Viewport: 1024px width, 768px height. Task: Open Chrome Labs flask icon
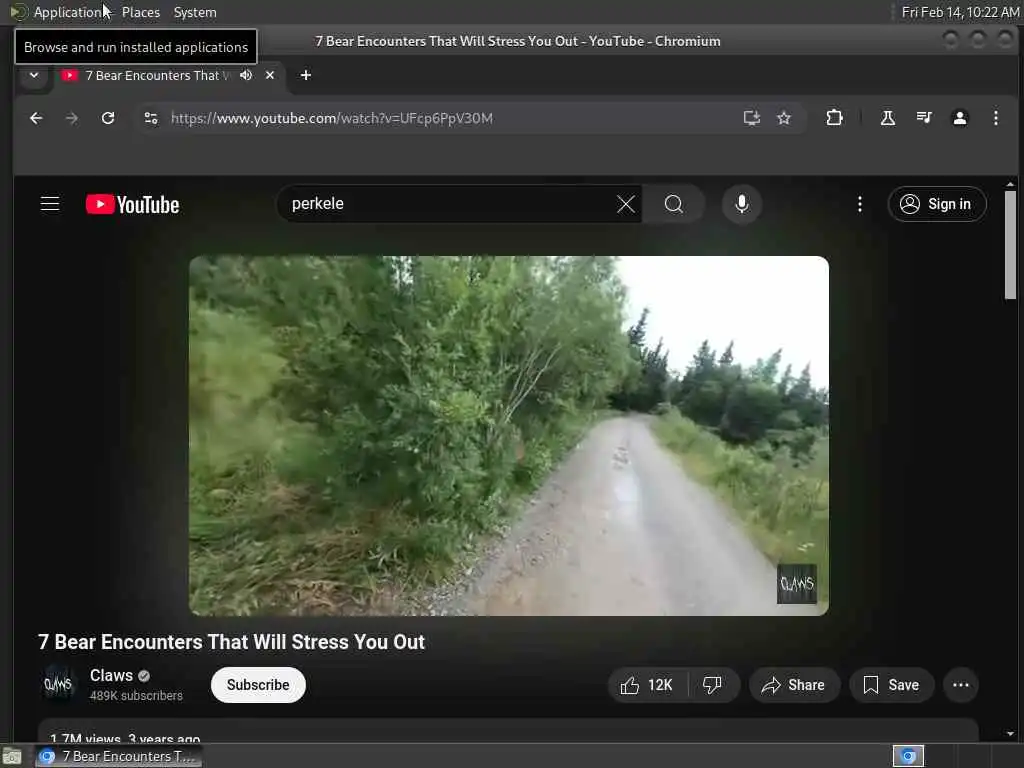coord(888,118)
